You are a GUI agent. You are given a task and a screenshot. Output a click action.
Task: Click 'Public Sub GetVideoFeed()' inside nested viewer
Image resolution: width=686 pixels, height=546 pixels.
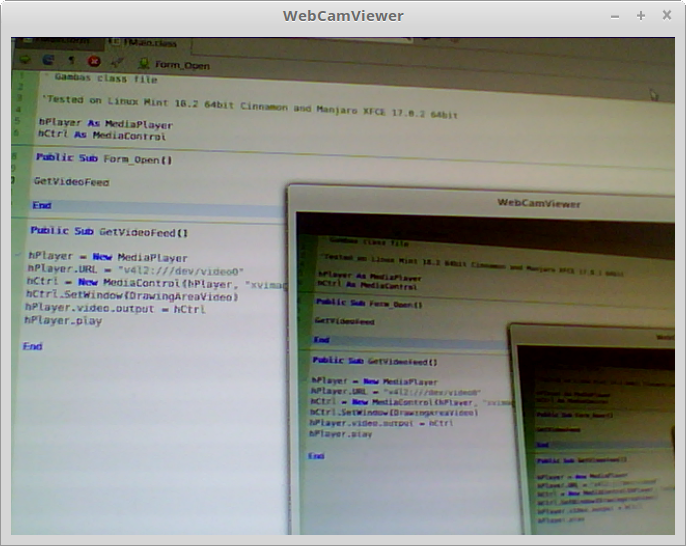click(374, 361)
